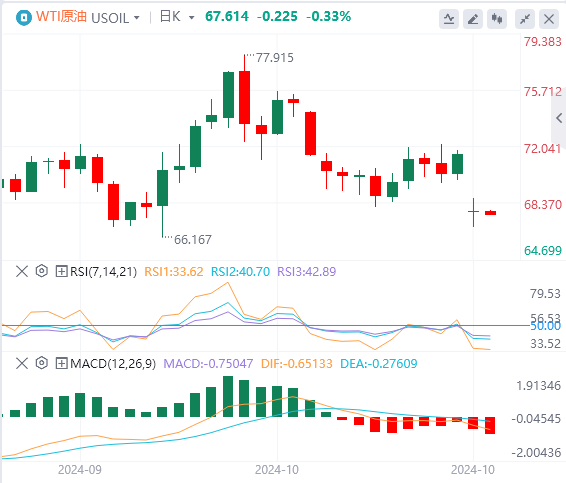
Task: Select the pencil drawing tool icon
Action: point(473,19)
